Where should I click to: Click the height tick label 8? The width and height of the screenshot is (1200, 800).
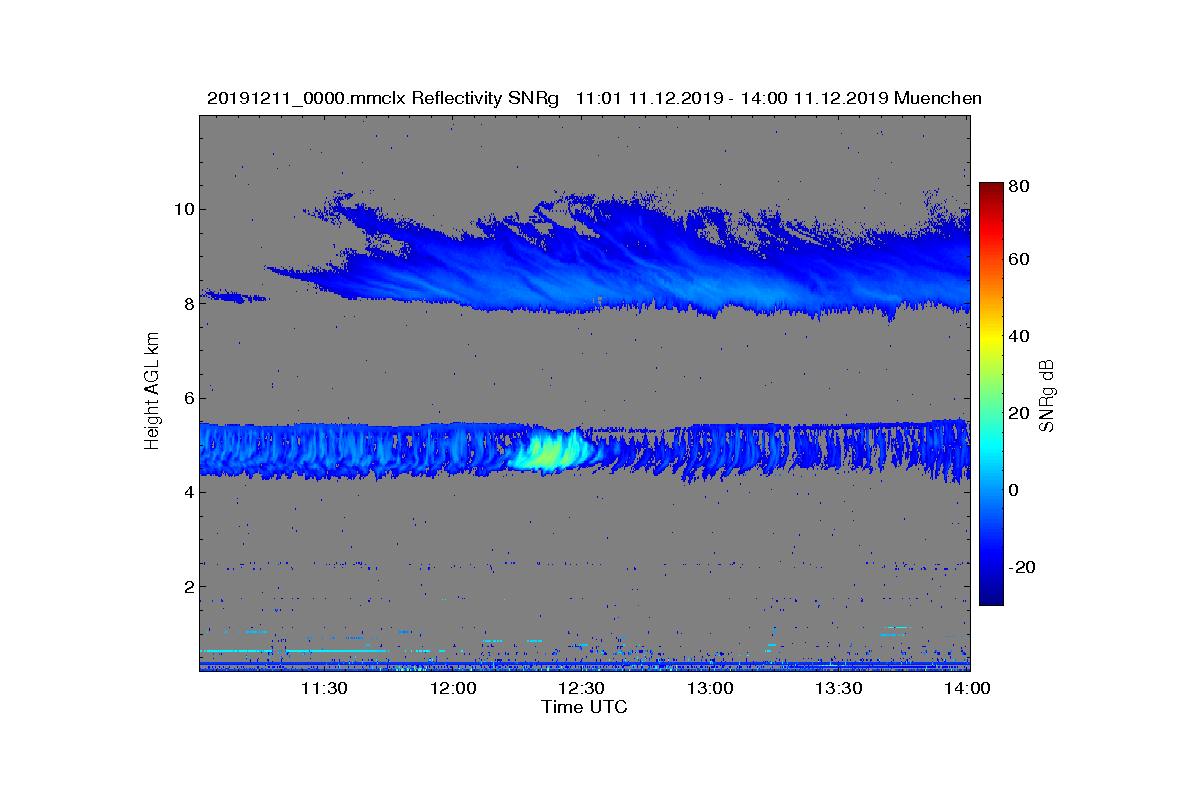(187, 303)
